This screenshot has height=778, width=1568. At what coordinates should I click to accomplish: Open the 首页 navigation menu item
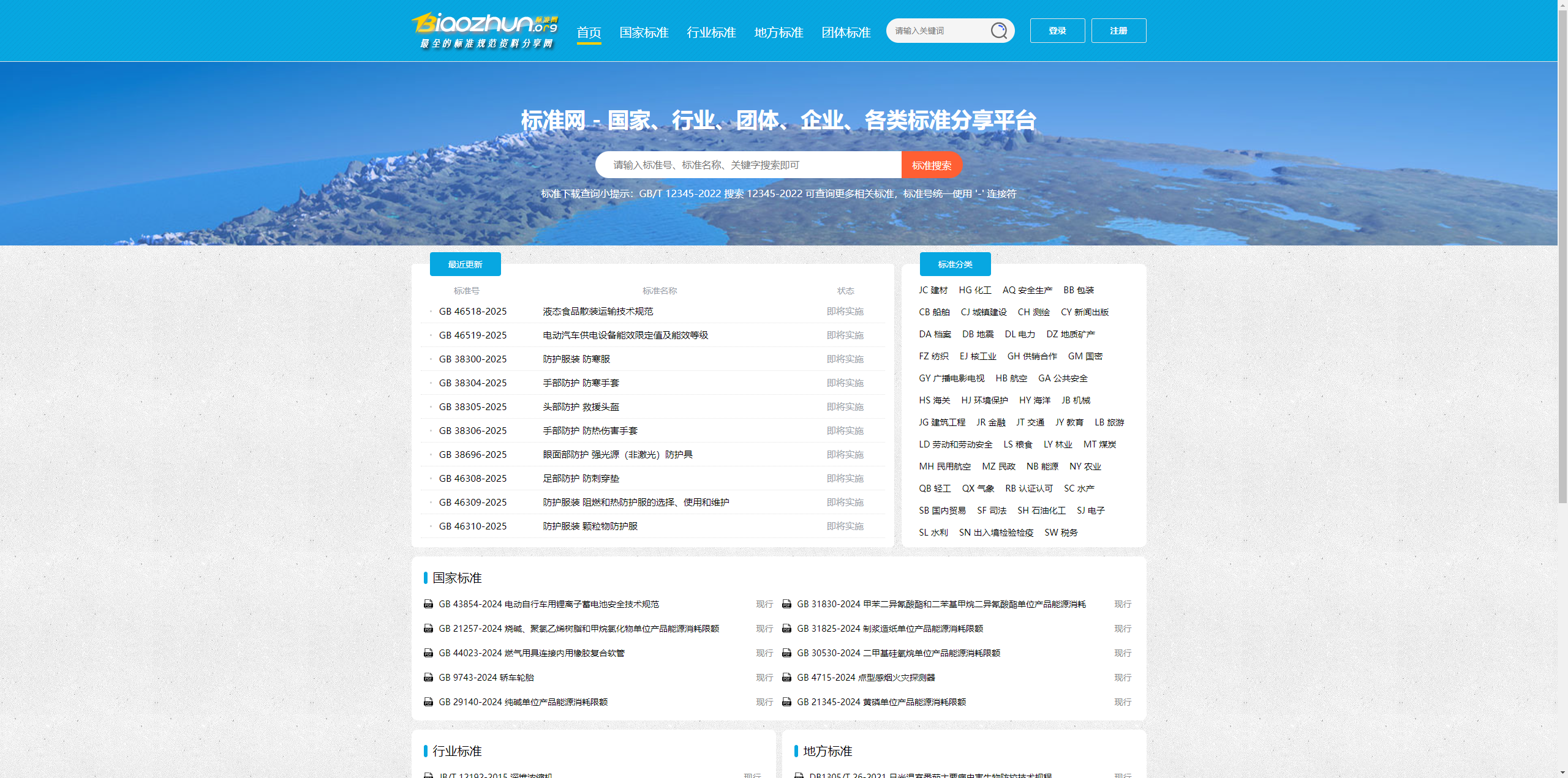589,32
